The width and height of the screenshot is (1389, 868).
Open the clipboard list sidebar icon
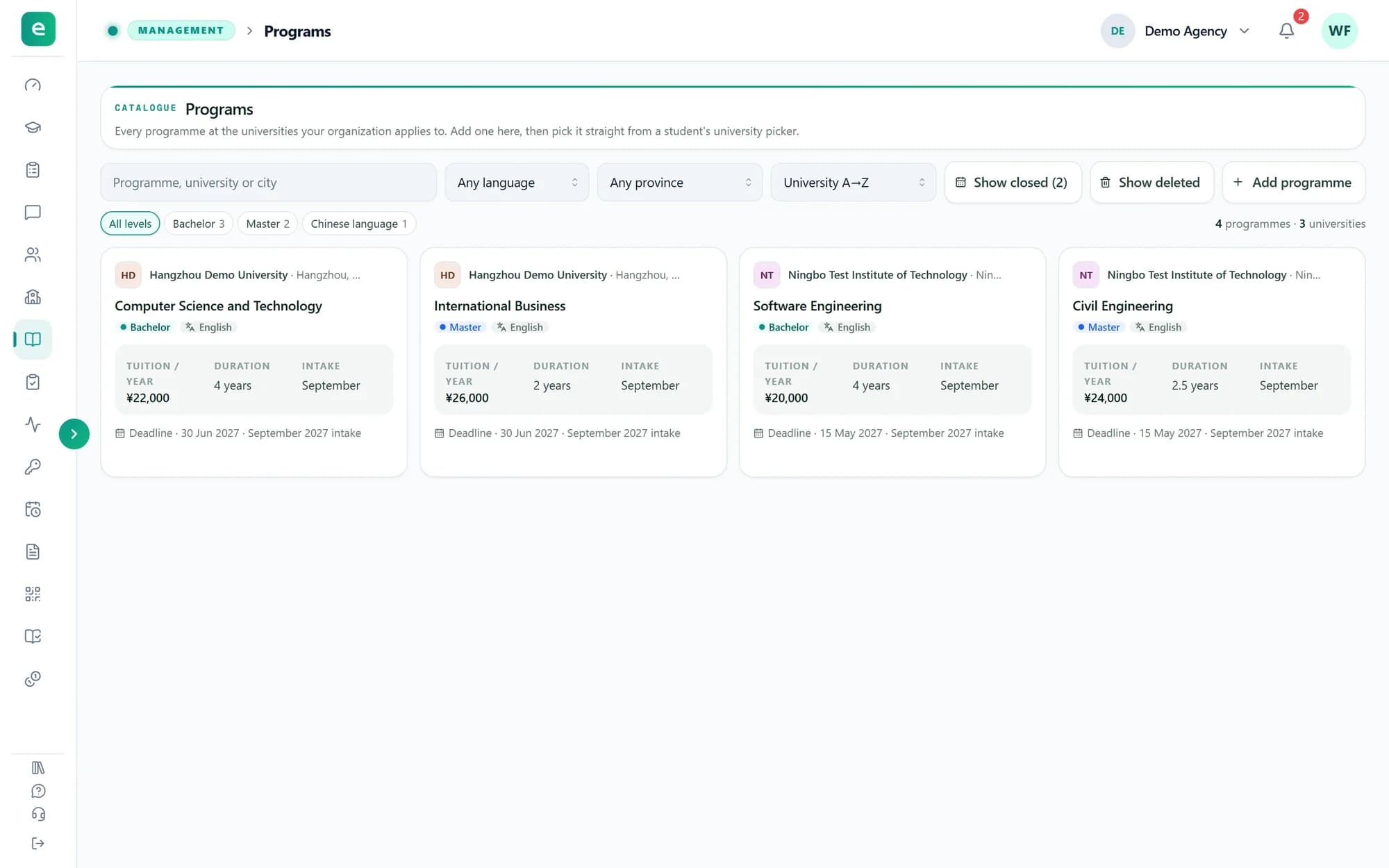point(33,169)
